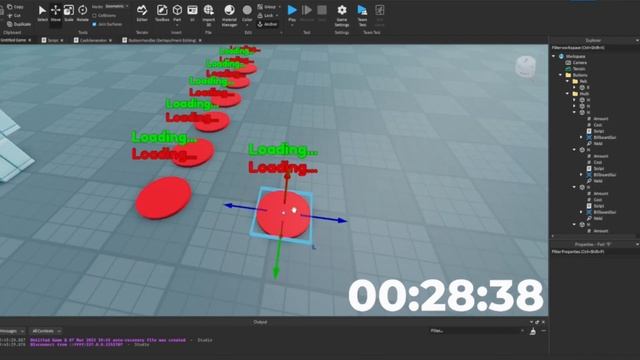Click the Filter workspace search field
This screenshot has height=360, width=640.
(x=594, y=48)
